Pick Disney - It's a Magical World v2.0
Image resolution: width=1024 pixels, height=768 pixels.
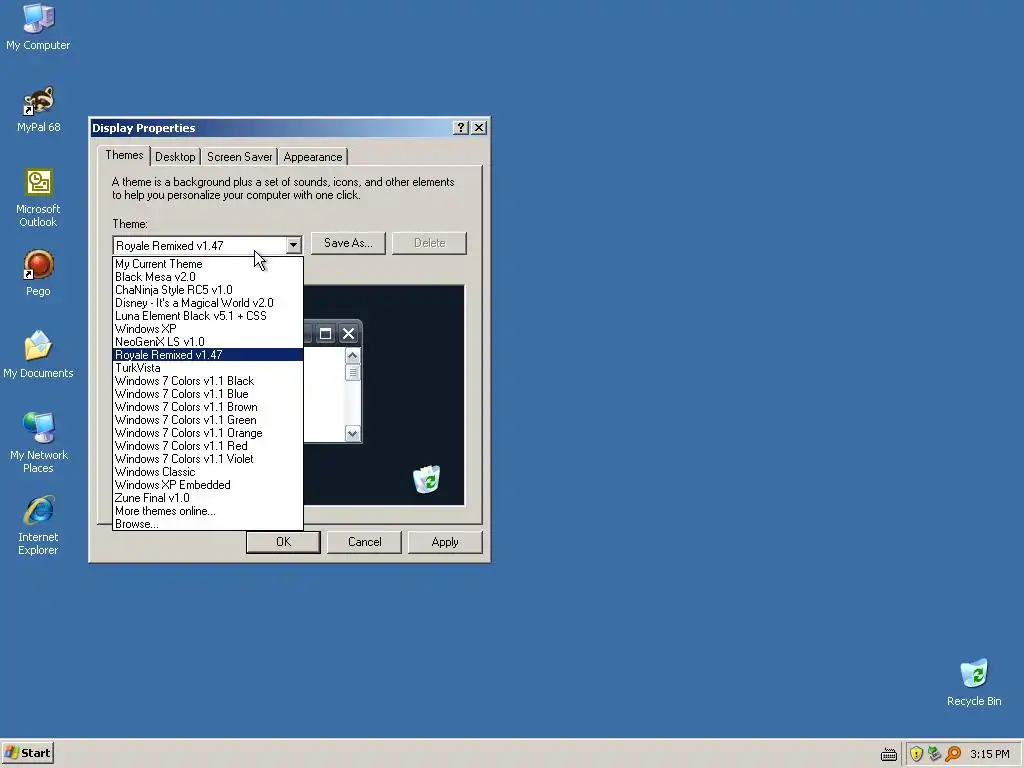[208, 303]
